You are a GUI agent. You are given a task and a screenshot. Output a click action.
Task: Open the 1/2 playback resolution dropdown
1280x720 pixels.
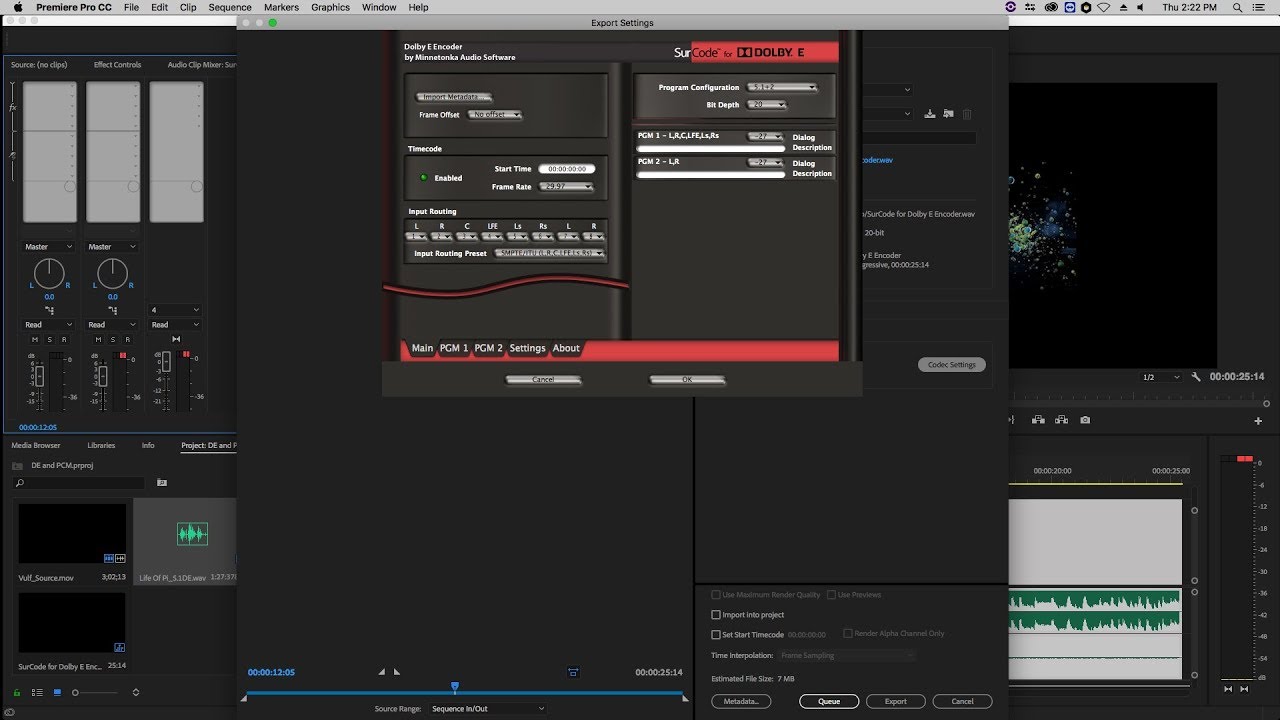1162,377
